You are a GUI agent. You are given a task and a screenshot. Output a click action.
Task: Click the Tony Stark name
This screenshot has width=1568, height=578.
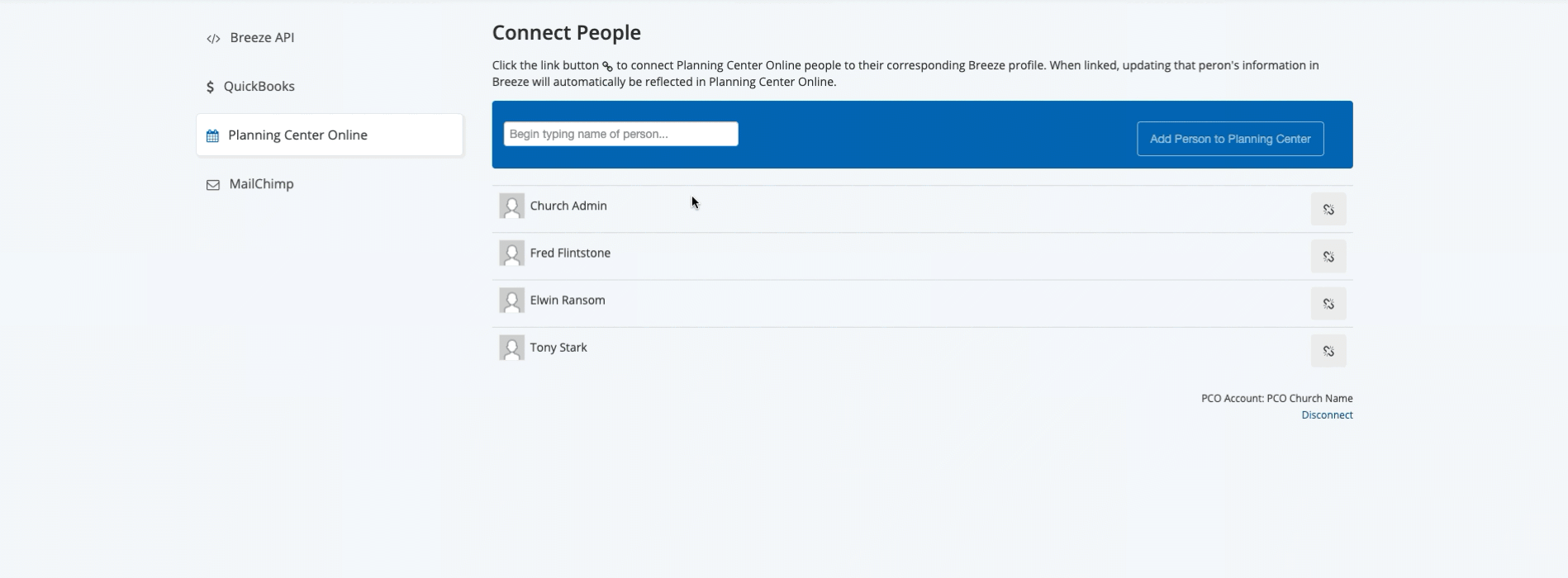tap(558, 348)
